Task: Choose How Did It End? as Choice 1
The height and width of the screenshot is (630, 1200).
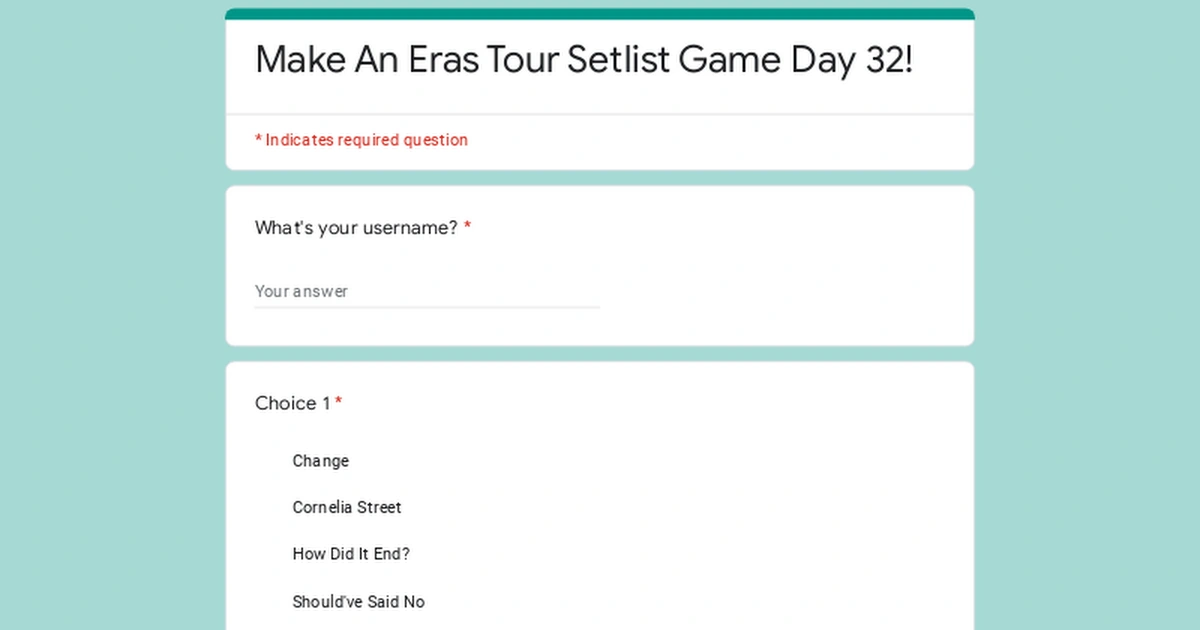Action: [x=266, y=554]
